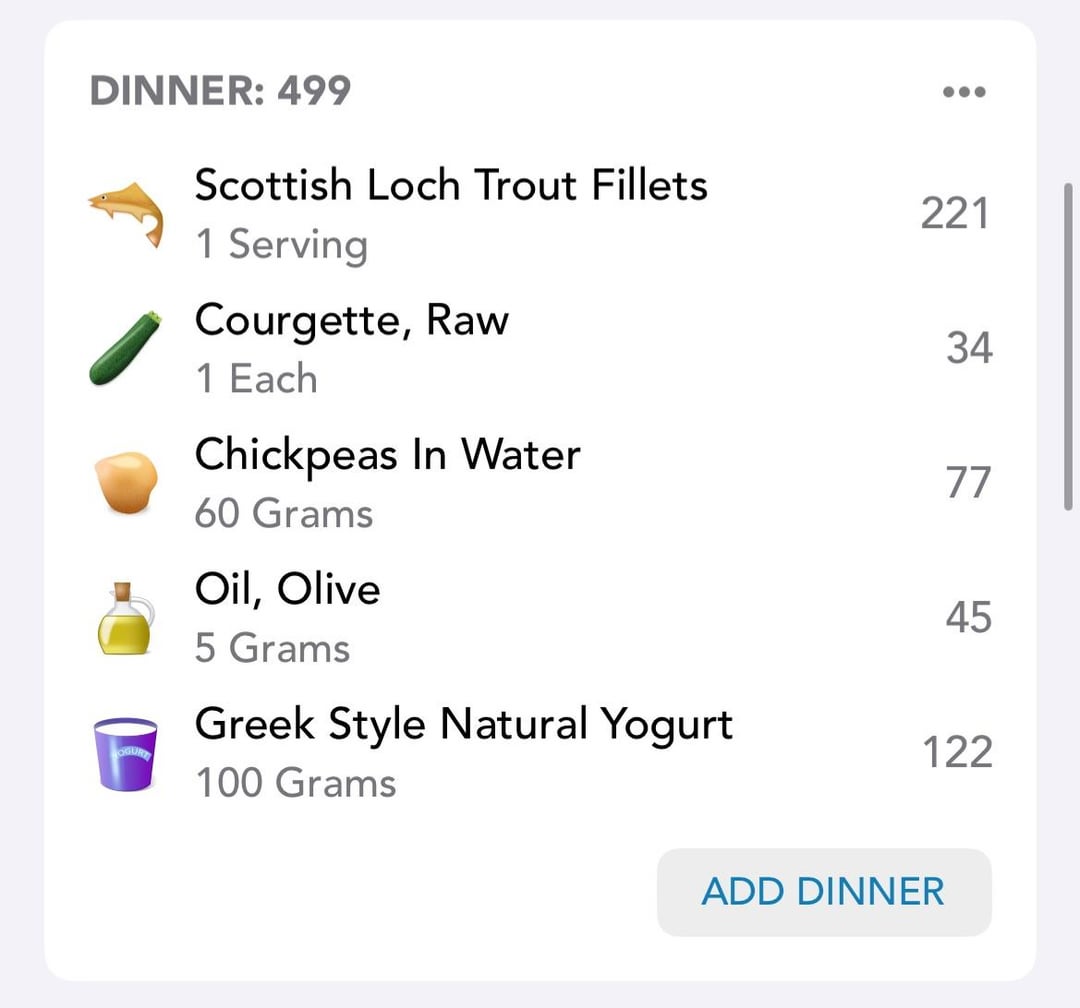1080x1008 pixels.
Task: Click the ADD DINNER button
Action: coord(824,892)
